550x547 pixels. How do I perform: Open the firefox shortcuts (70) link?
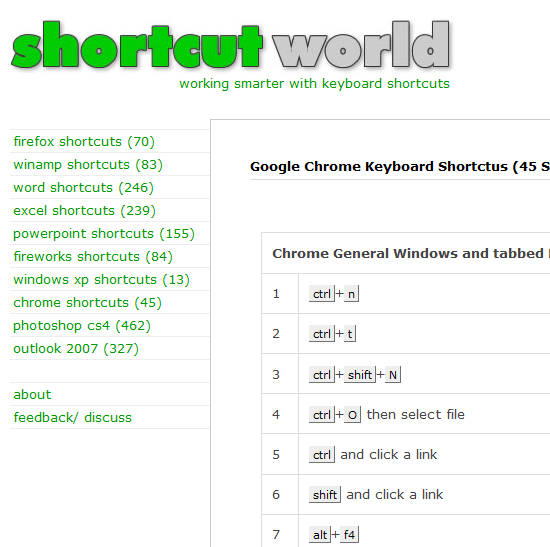84,142
